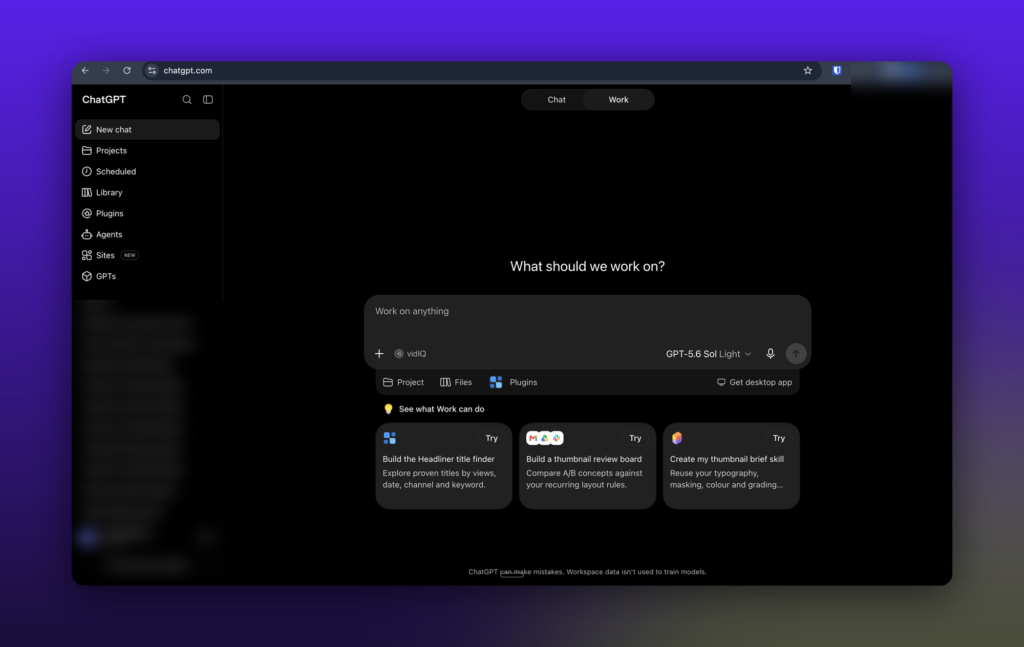Image resolution: width=1024 pixels, height=647 pixels.
Task: Open Agents in the sidebar
Action: coord(148,234)
